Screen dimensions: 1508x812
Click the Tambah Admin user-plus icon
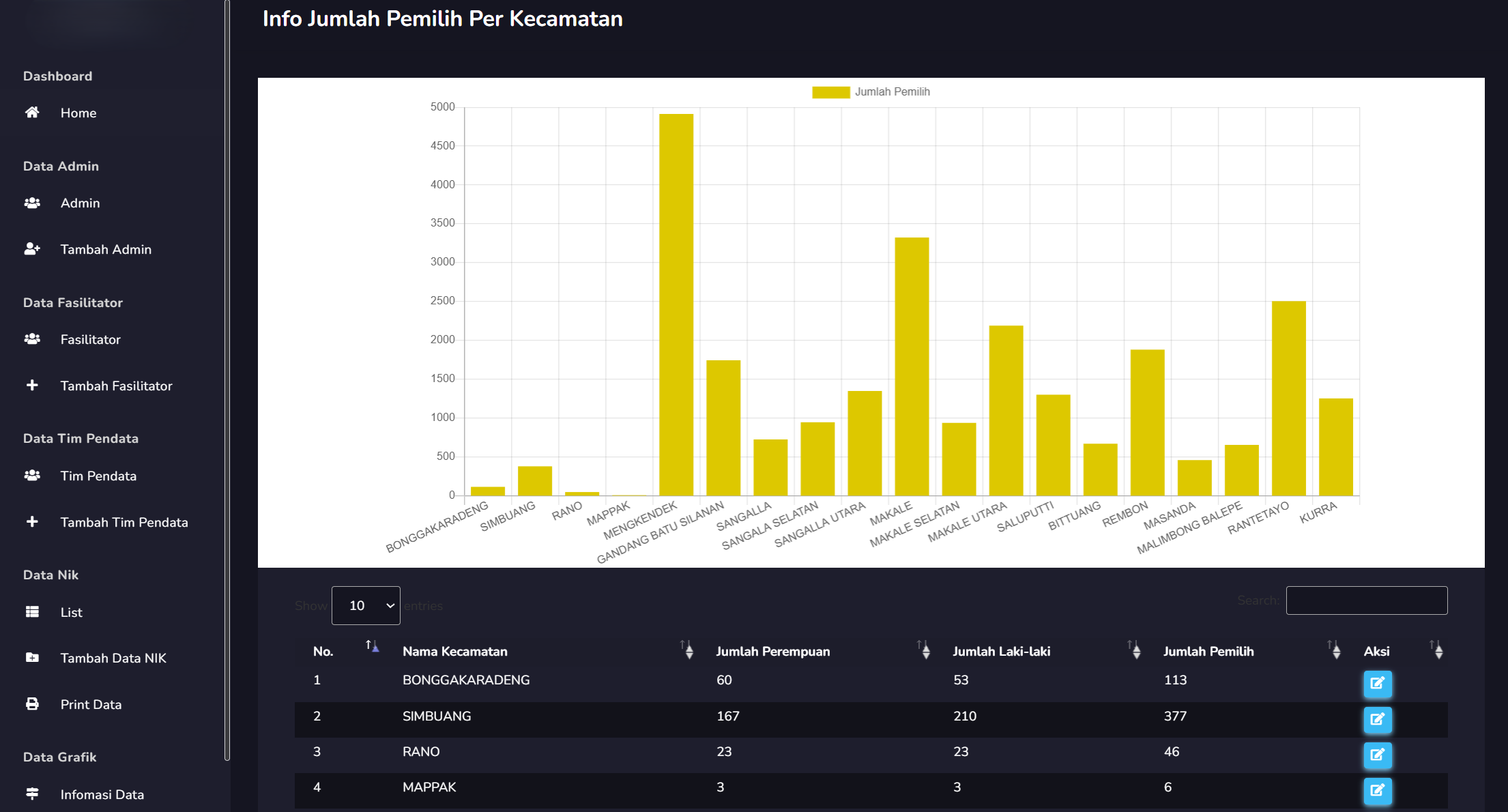click(x=32, y=249)
